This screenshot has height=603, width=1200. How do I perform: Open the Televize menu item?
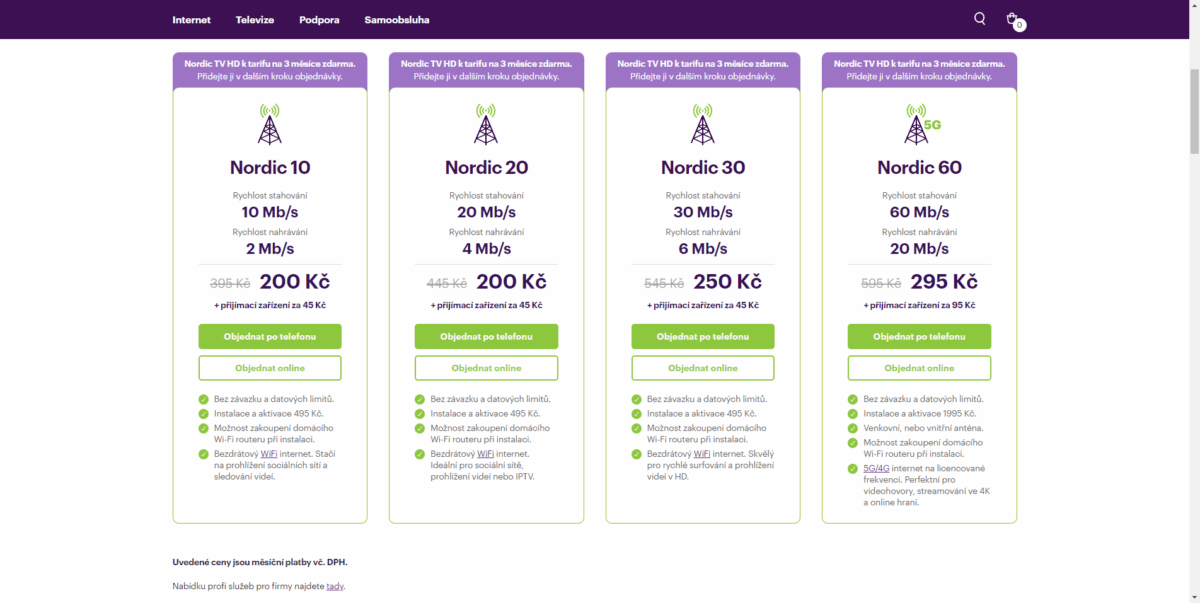255,19
